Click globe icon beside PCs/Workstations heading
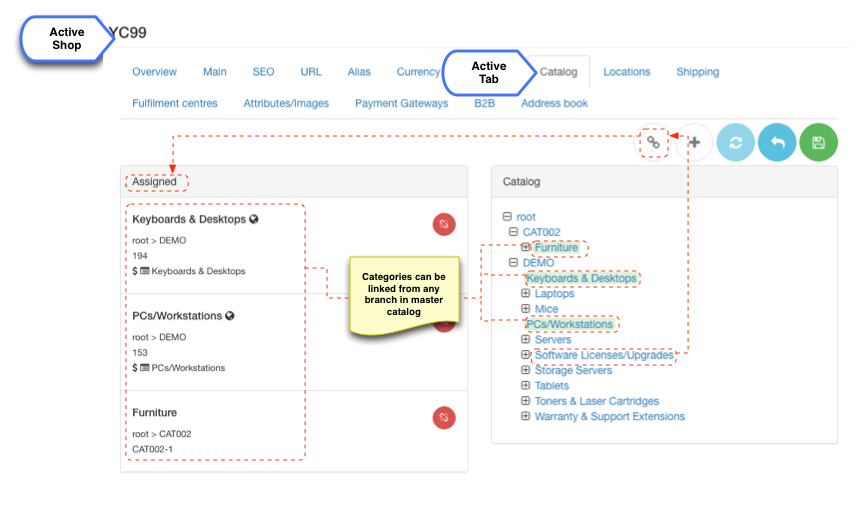 click(230, 315)
